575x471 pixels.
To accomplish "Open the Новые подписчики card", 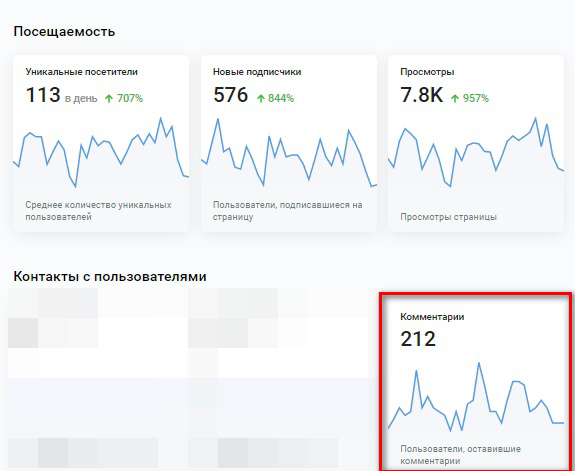I will pyautogui.click(x=289, y=143).
